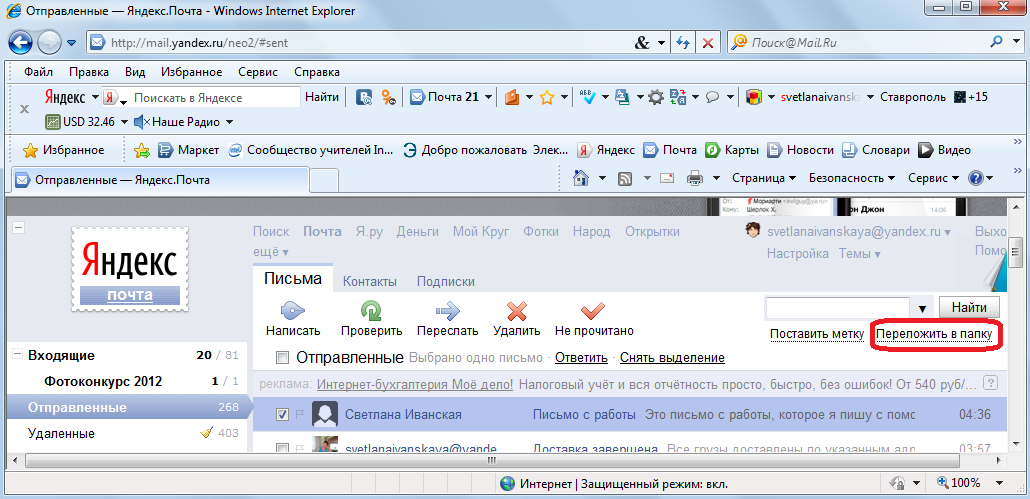Click the browser Forward arrow button
The height and width of the screenshot is (499, 1030).
coord(48,43)
